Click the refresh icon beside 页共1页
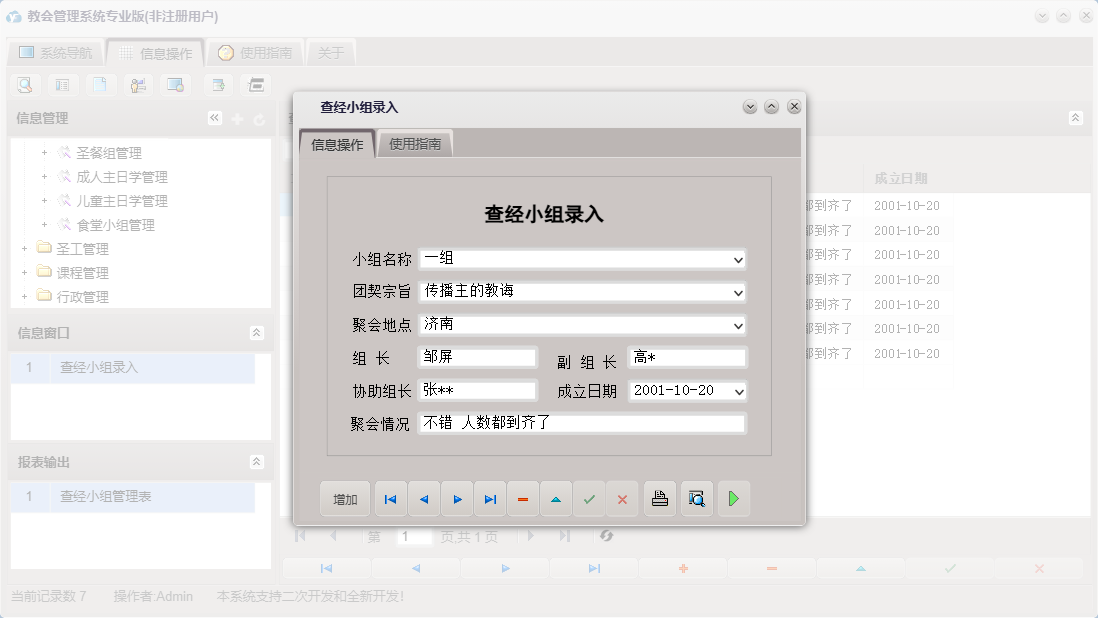Screen dimensions: 1098x618 click(x=607, y=536)
